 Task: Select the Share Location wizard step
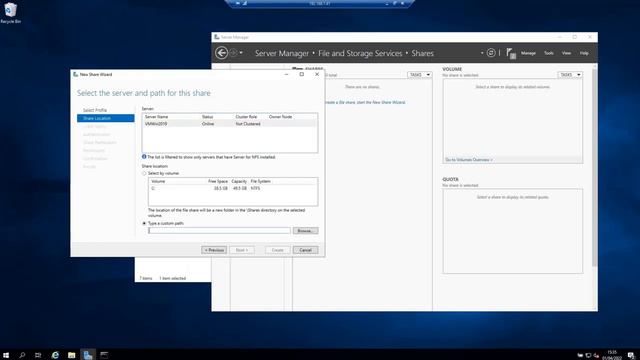pyautogui.click(x=106, y=118)
